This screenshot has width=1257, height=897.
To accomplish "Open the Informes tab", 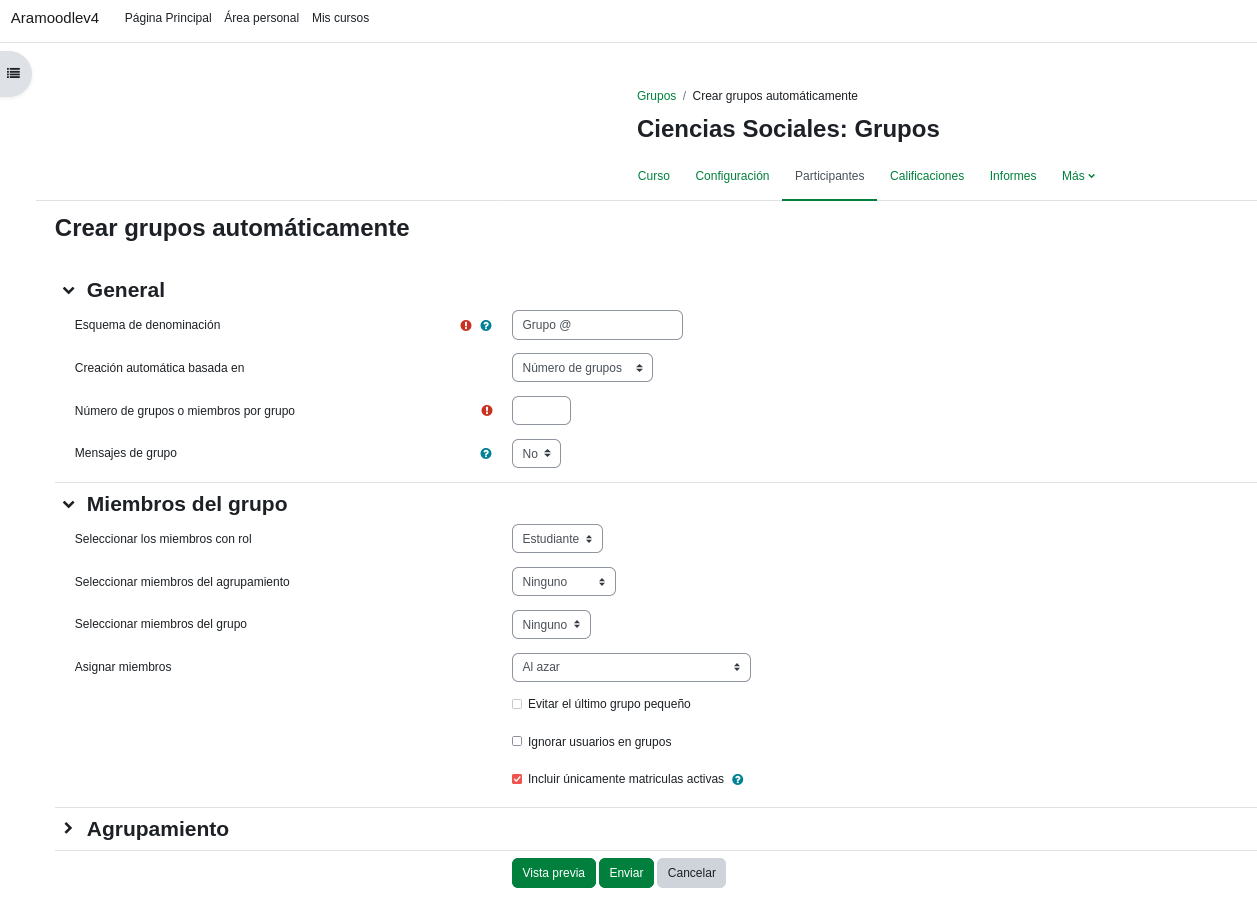I will pyautogui.click(x=1013, y=176).
